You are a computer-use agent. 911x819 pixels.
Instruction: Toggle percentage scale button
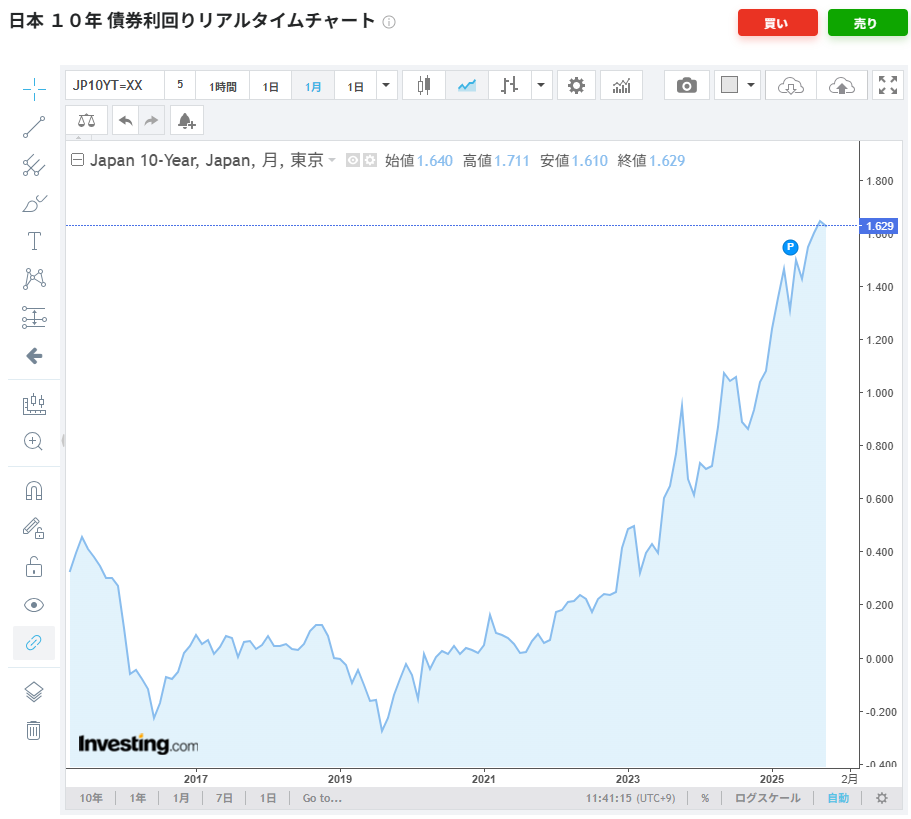[705, 798]
